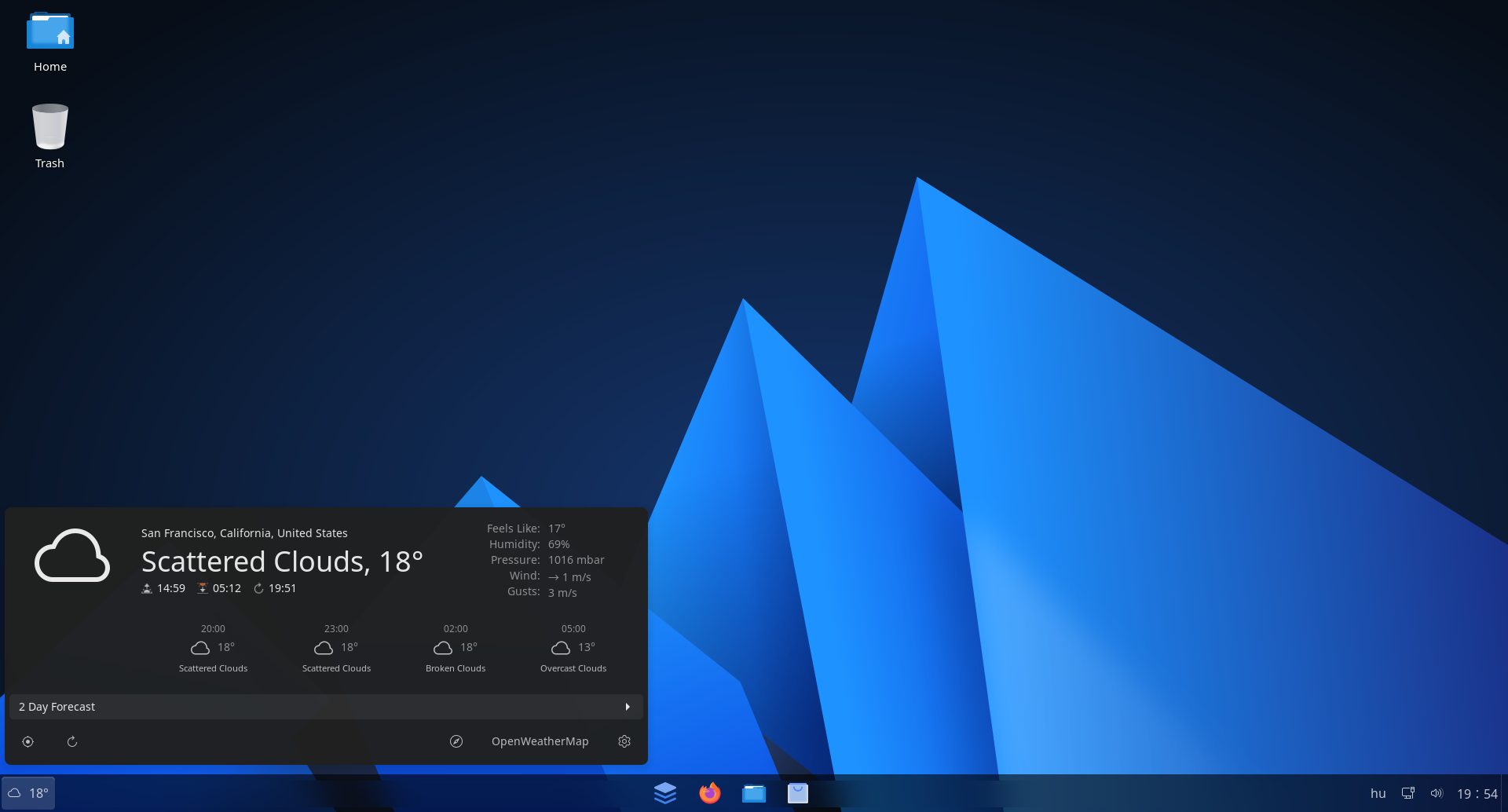The width and height of the screenshot is (1508, 812).
Task: Open the clock showing 19:54
Action: [1477, 794]
